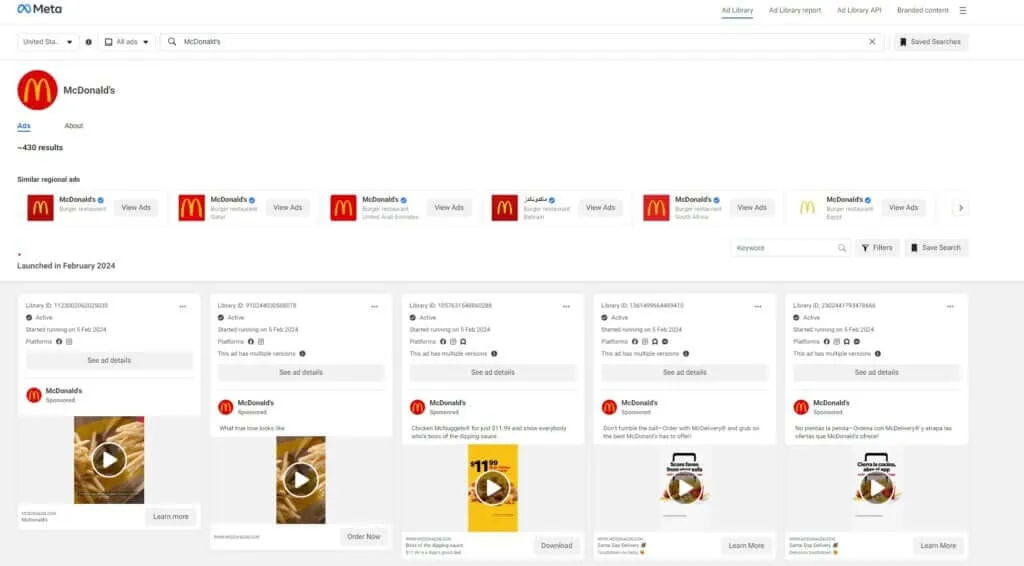Open the three-dot menu on 'Don't fumble the ball' ad
Image resolution: width=1024 pixels, height=566 pixels.
click(758, 306)
